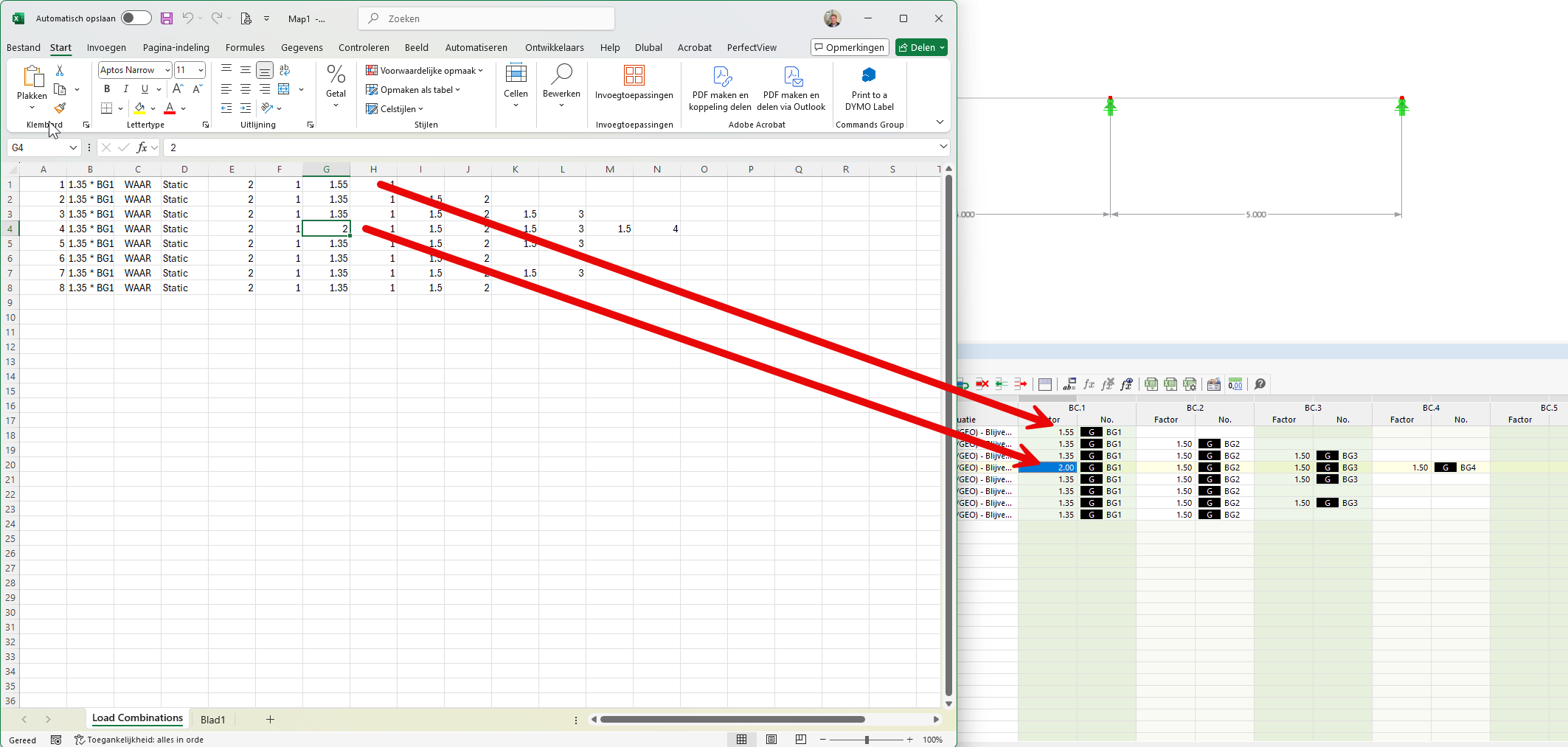Click the table grid icon in RFEM toolbar

click(x=1045, y=384)
